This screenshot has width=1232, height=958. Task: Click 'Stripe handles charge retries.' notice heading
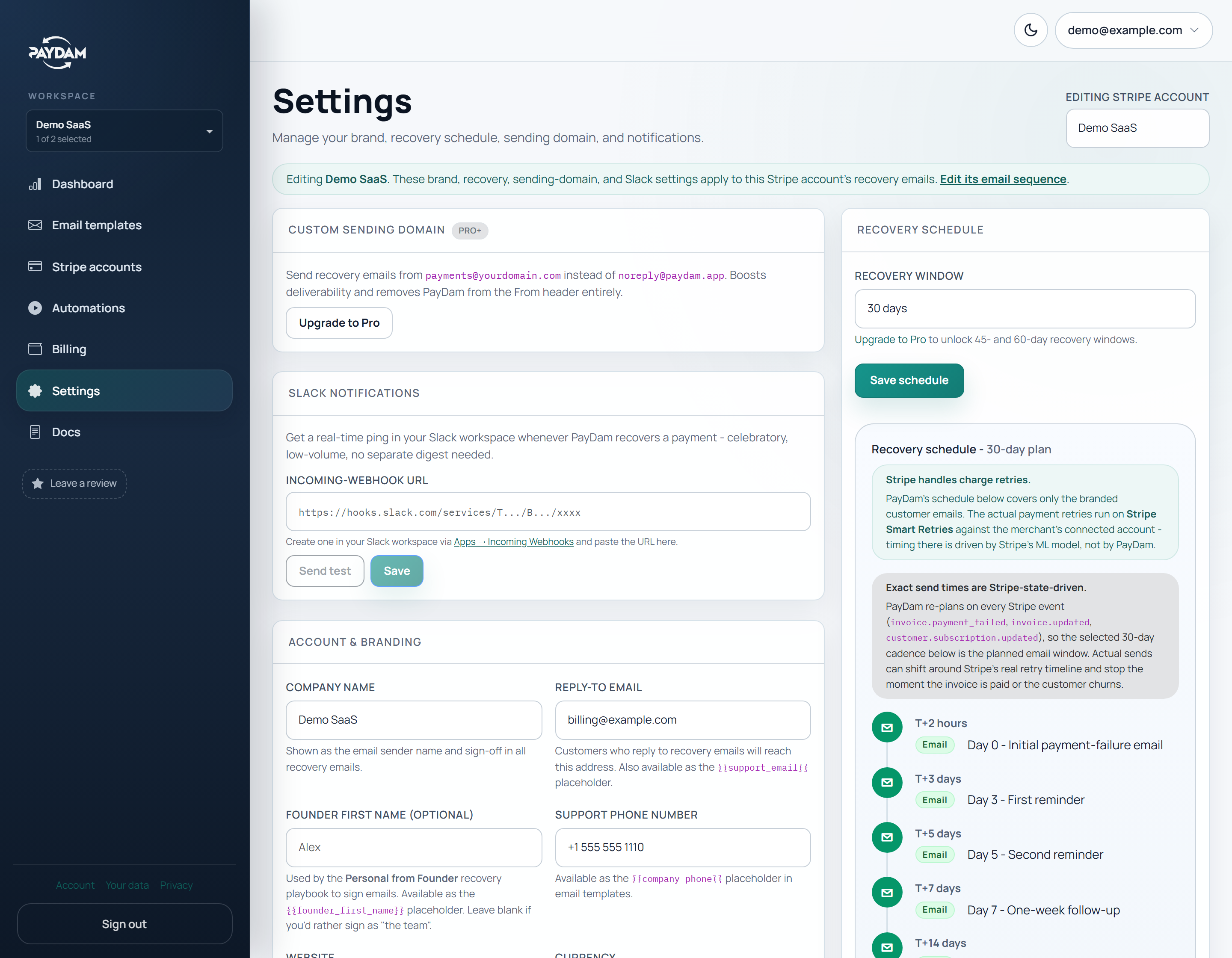tap(957, 480)
